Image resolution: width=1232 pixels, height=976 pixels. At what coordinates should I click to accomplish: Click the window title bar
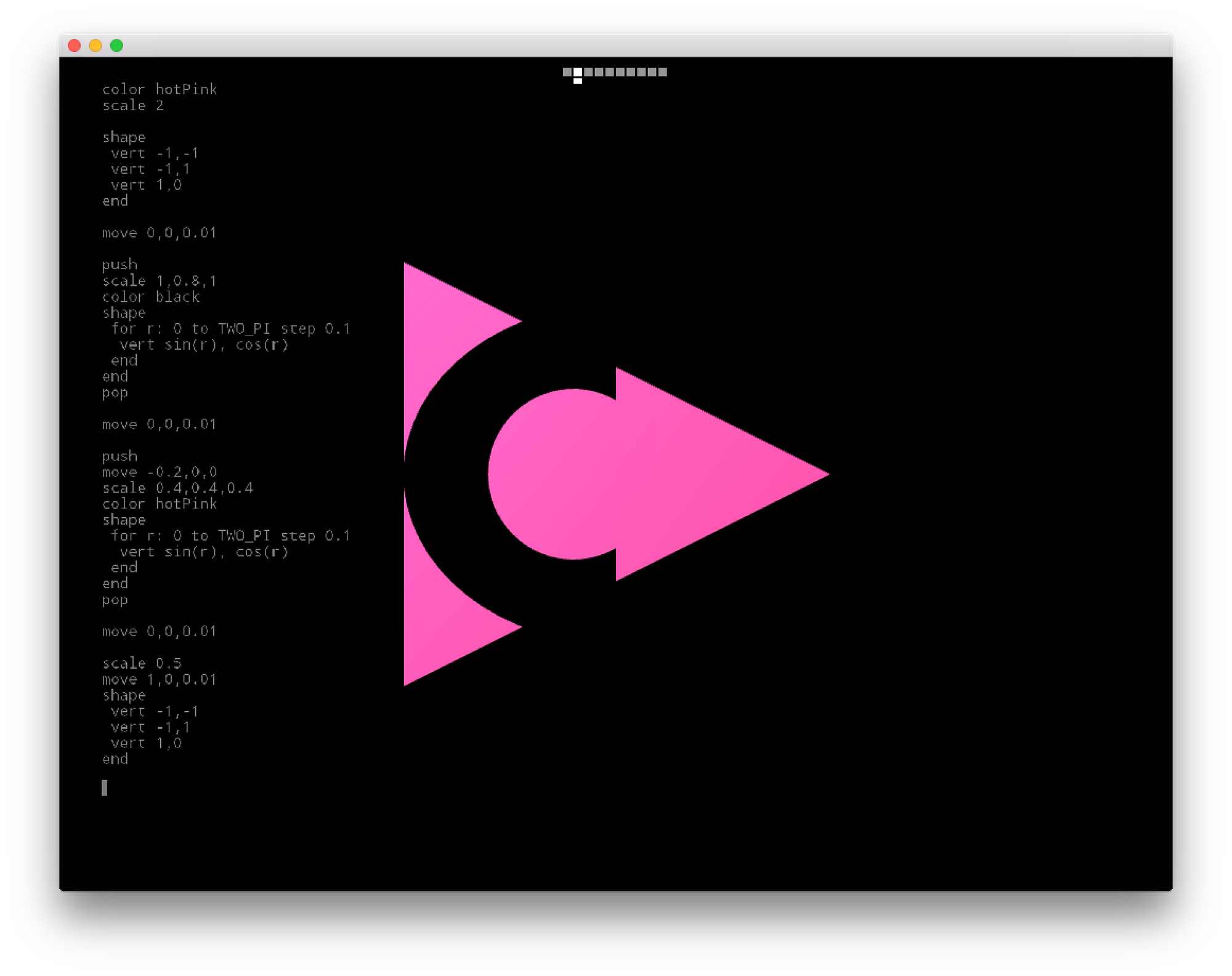pos(616,46)
